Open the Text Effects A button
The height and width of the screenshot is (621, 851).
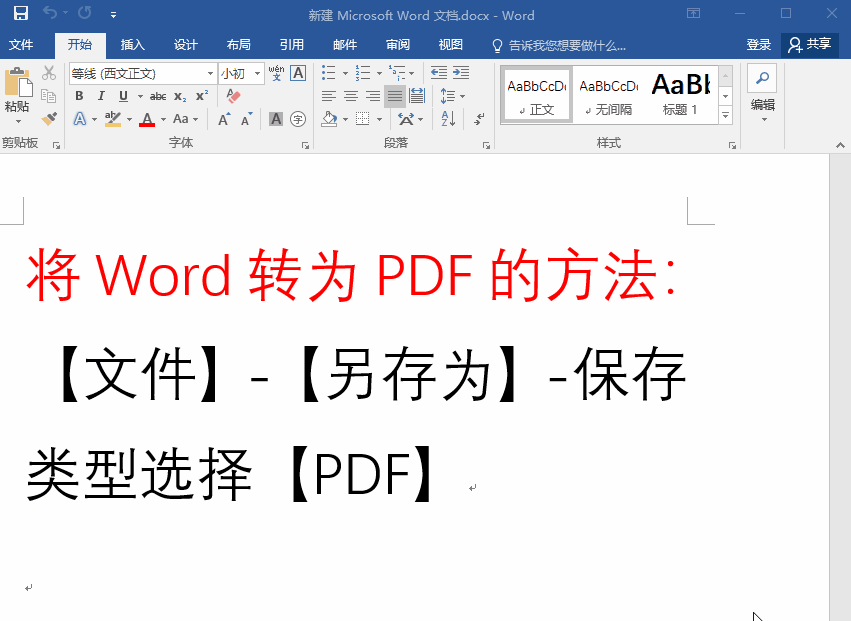pyautogui.click(x=80, y=119)
